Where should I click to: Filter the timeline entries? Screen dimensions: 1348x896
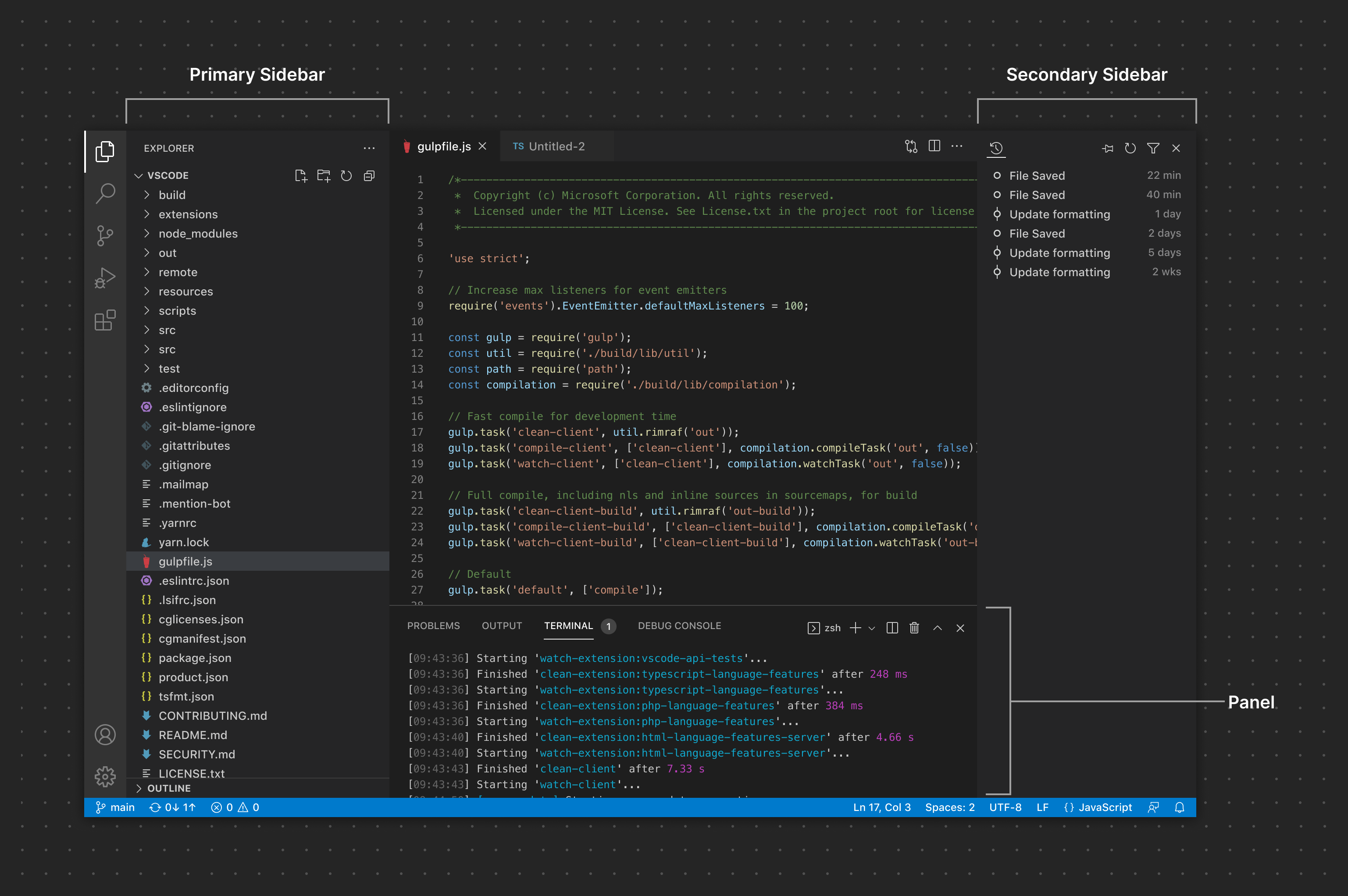1153,149
